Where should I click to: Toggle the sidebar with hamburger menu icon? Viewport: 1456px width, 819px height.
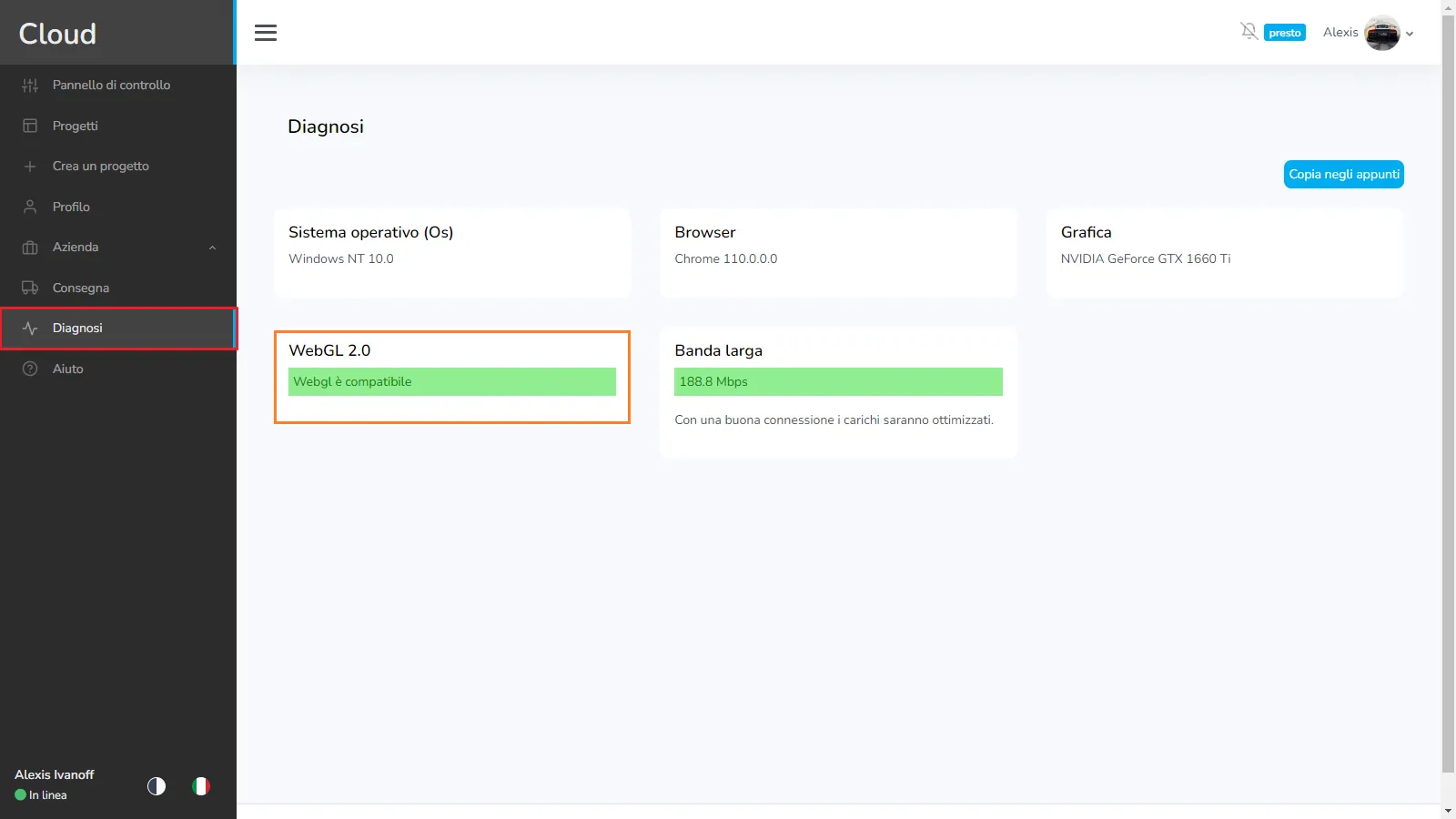[x=266, y=33]
